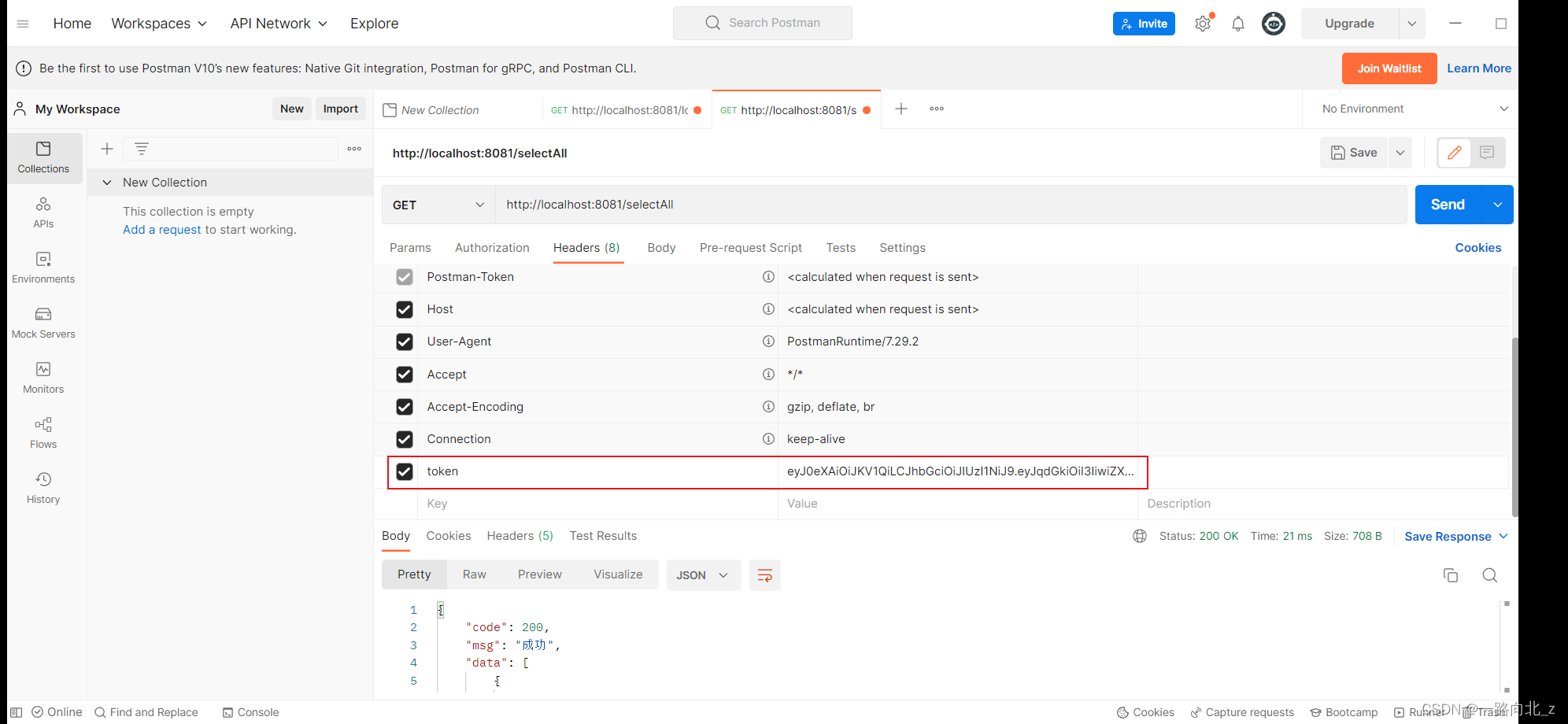Switch to the Params tab
This screenshot has height=724, width=1568.
410,248
